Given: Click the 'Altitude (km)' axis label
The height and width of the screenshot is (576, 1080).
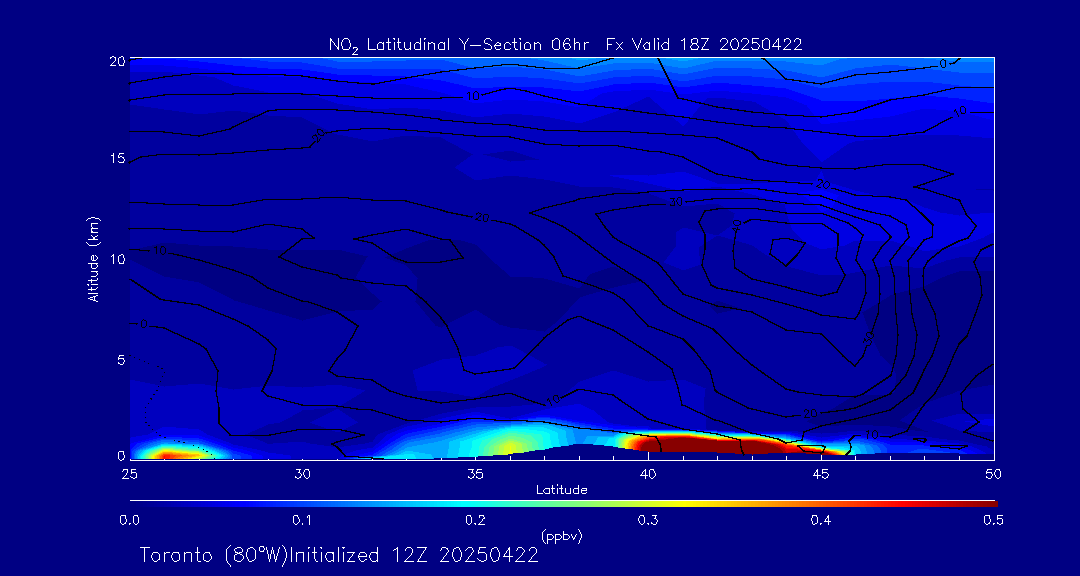Looking at the screenshot, I should coord(94,258).
